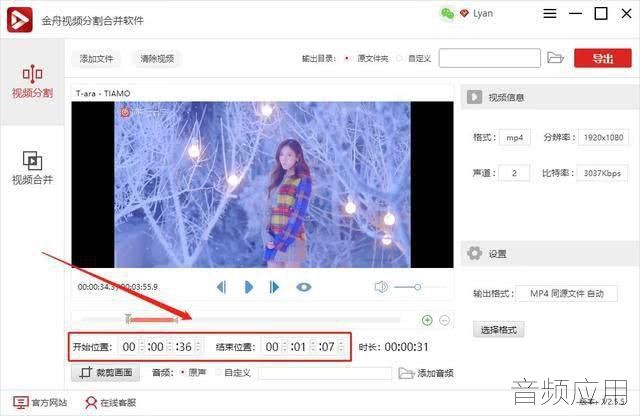640x416 pixels.
Task: Click the WeChat icon in title bar
Action: click(447, 13)
